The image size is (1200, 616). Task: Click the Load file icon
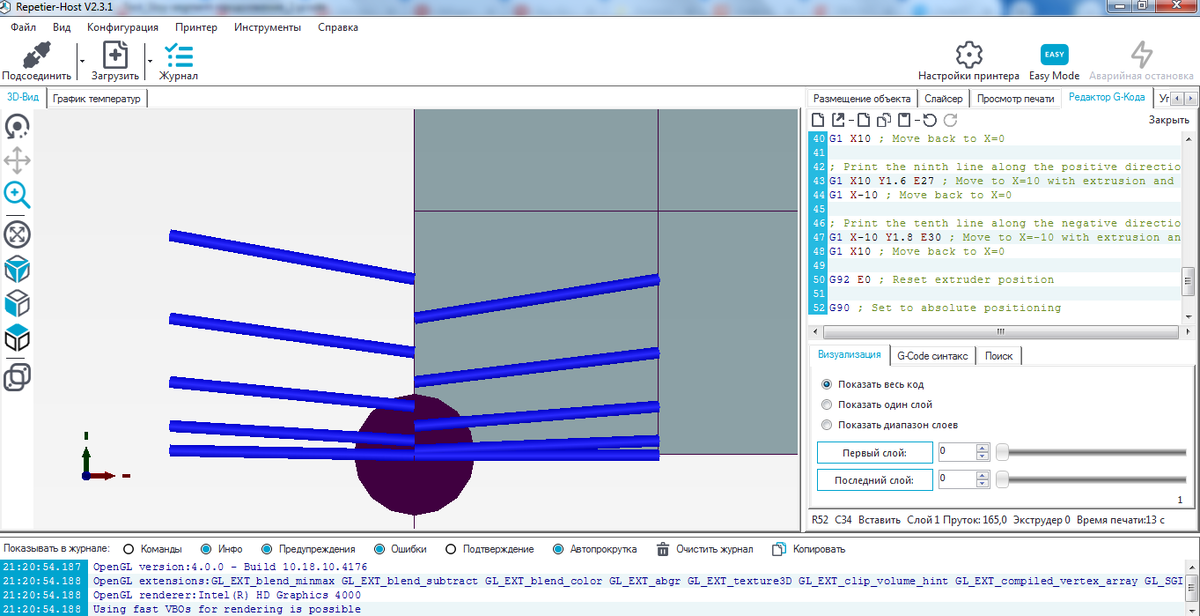[x=116, y=53]
